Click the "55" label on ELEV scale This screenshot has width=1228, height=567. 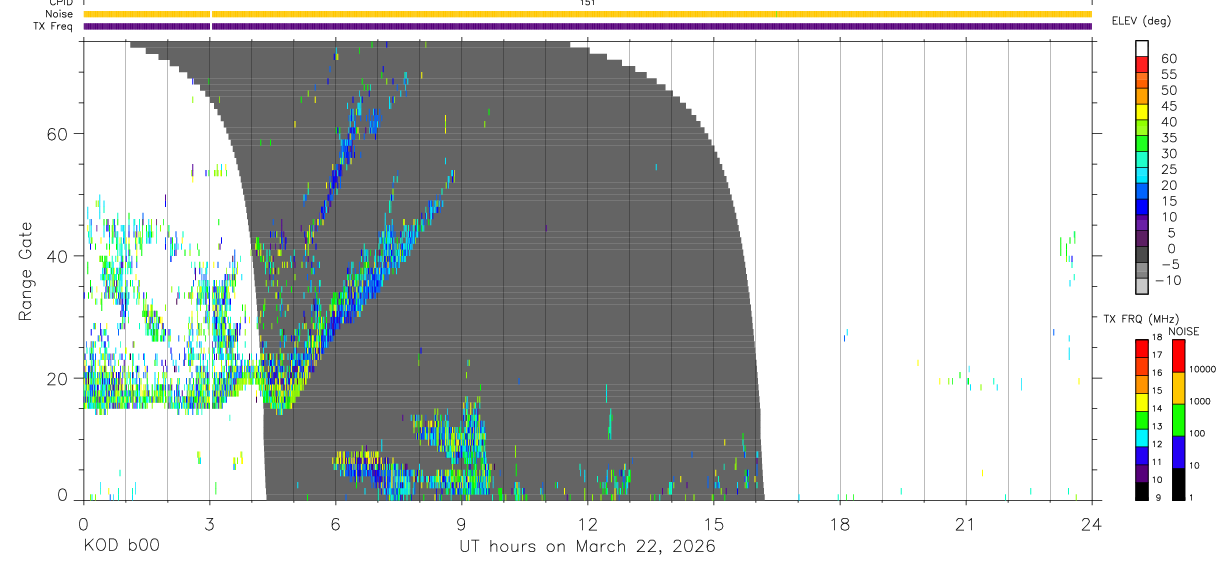1169,74
